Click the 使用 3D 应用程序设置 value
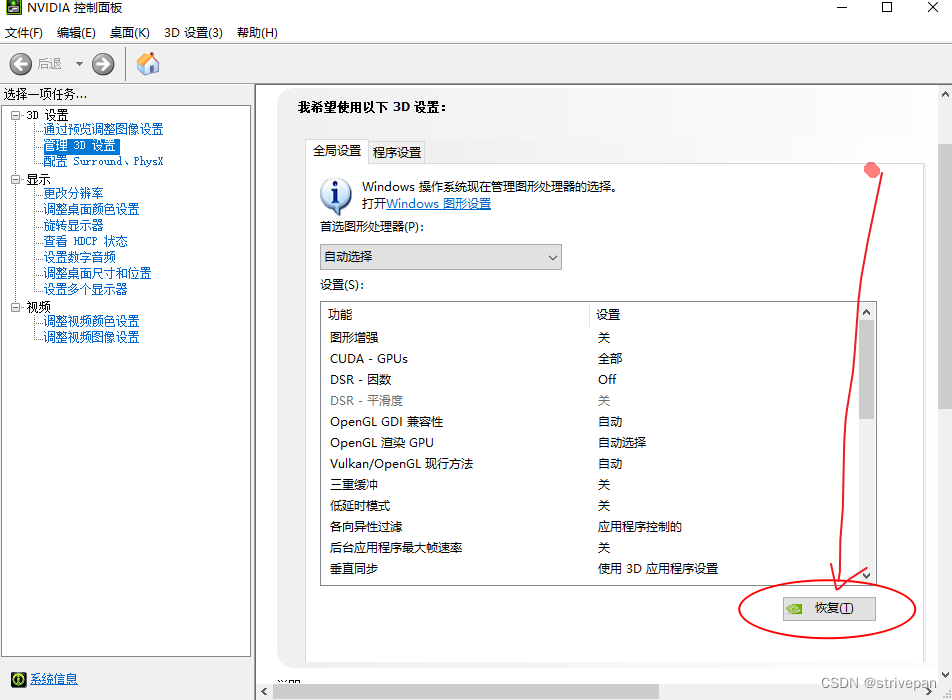Image resolution: width=952 pixels, height=700 pixels. coord(658,569)
